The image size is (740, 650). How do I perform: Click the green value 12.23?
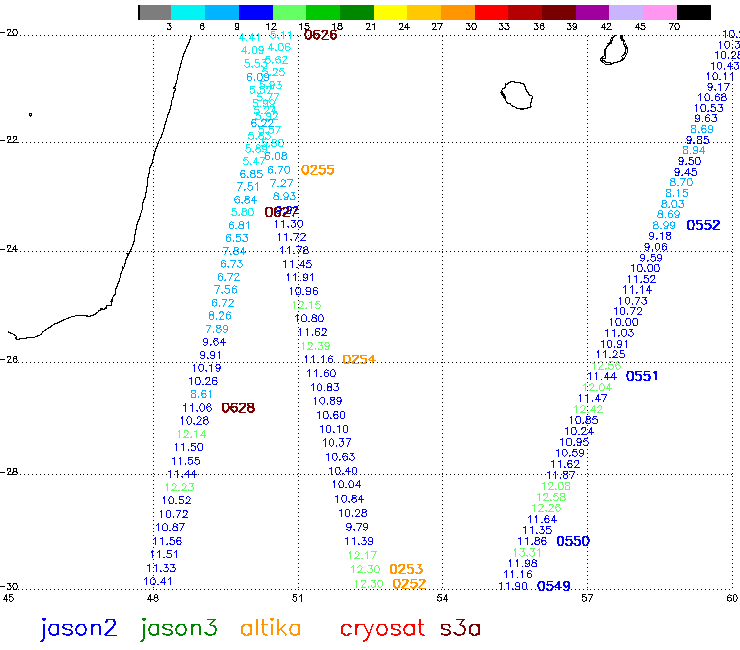[180, 488]
